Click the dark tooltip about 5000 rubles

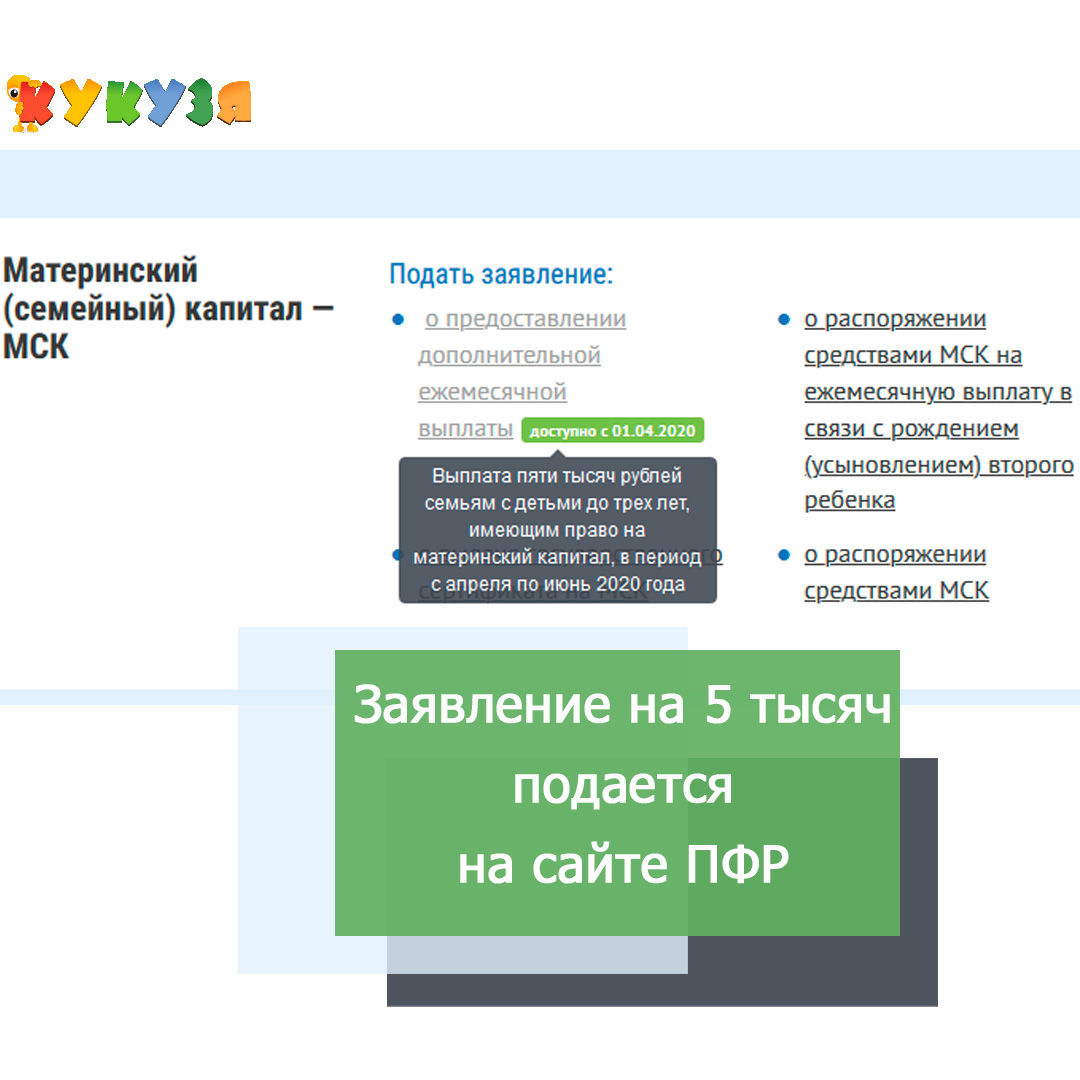[558, 530]
